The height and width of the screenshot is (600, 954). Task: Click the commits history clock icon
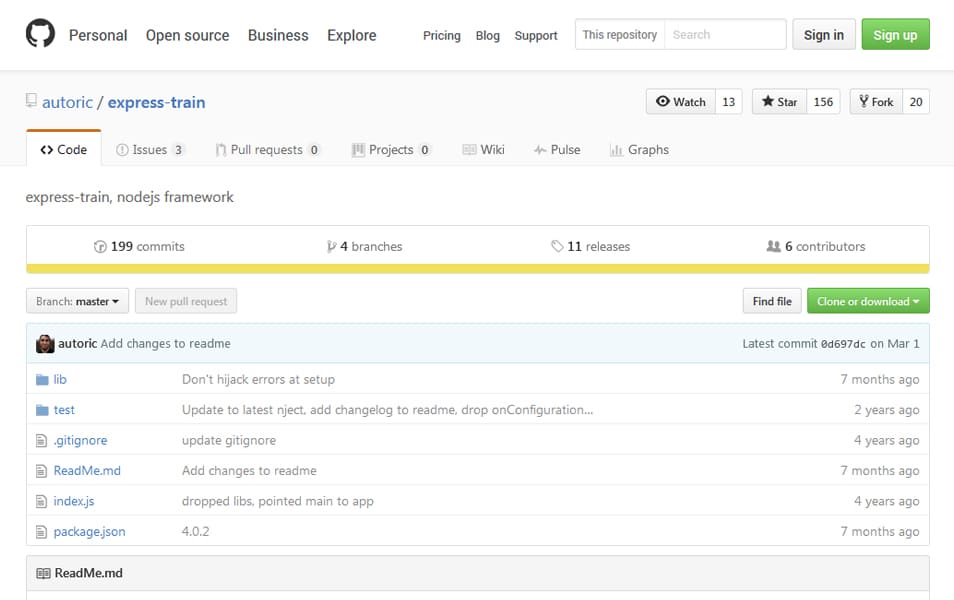[100, 247]
